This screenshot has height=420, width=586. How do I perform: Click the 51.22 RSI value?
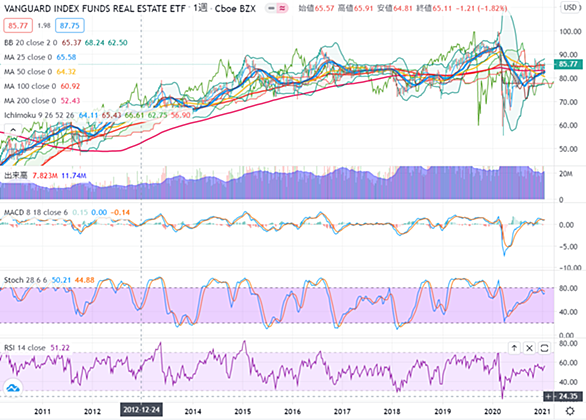pyautogui.click(x=60, y=348)
